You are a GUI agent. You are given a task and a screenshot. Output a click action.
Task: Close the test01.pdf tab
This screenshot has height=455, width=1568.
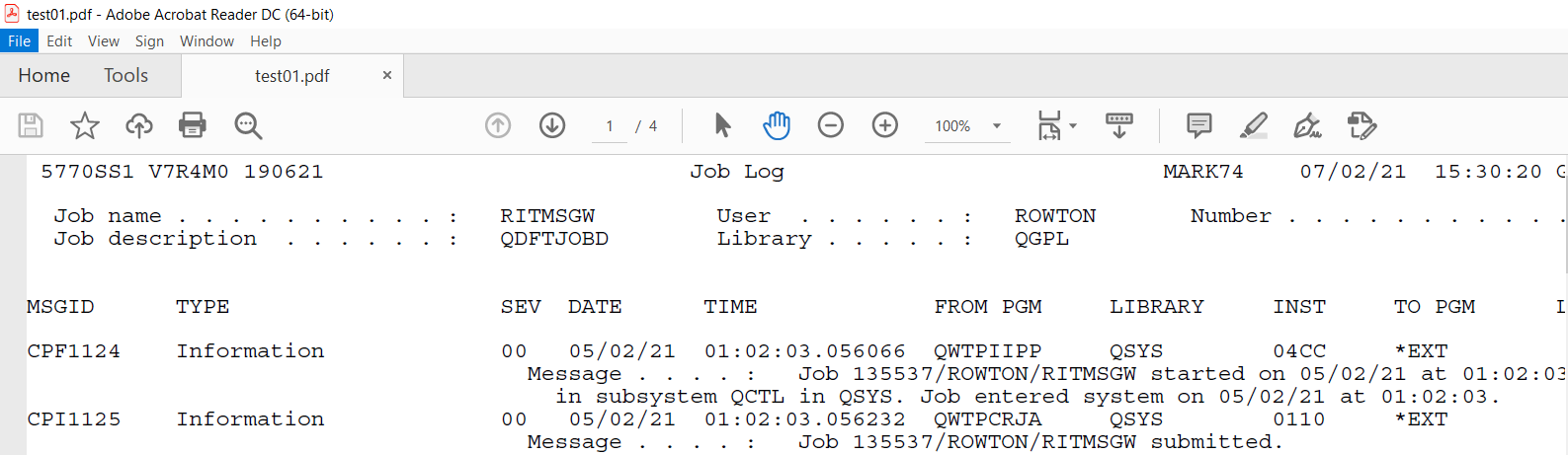387,75
